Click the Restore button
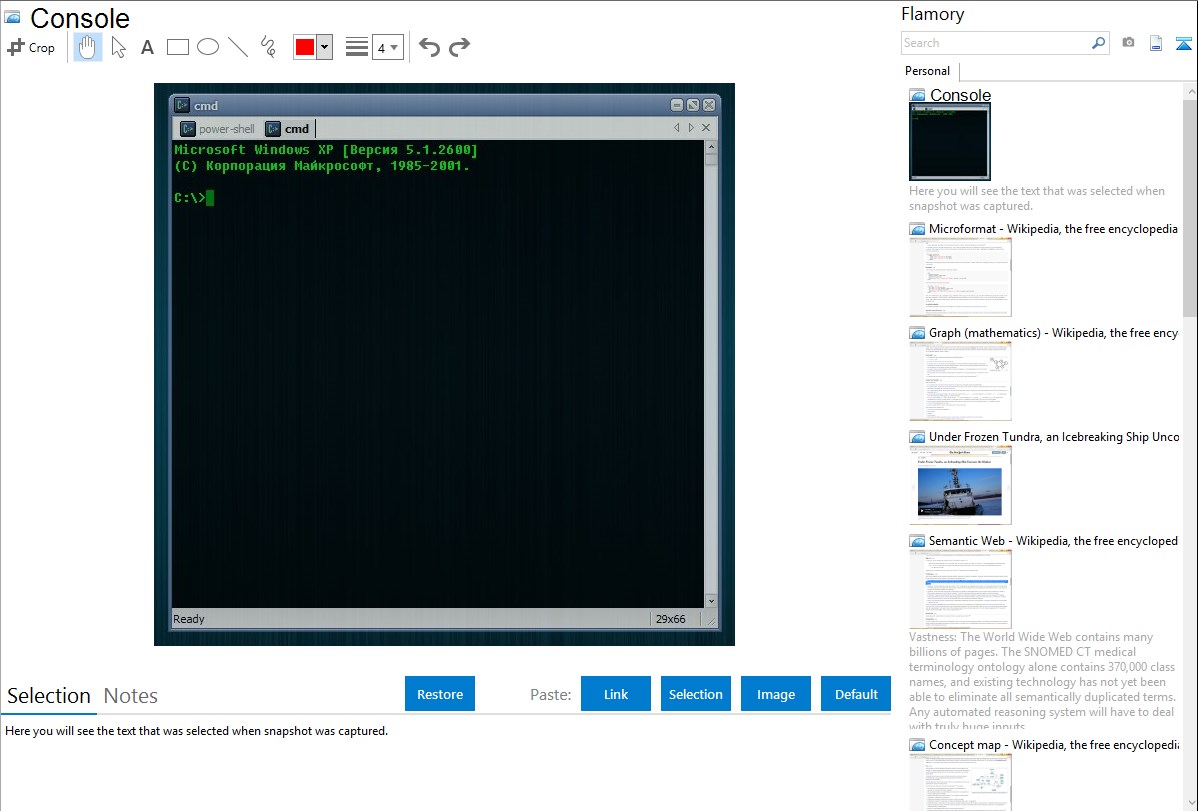 [440, 694]
